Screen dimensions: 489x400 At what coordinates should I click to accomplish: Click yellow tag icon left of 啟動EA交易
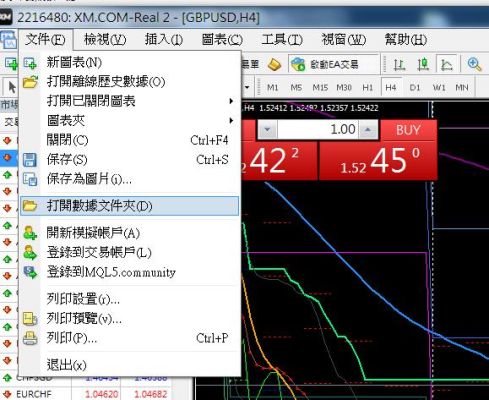(x=274, y=64)
